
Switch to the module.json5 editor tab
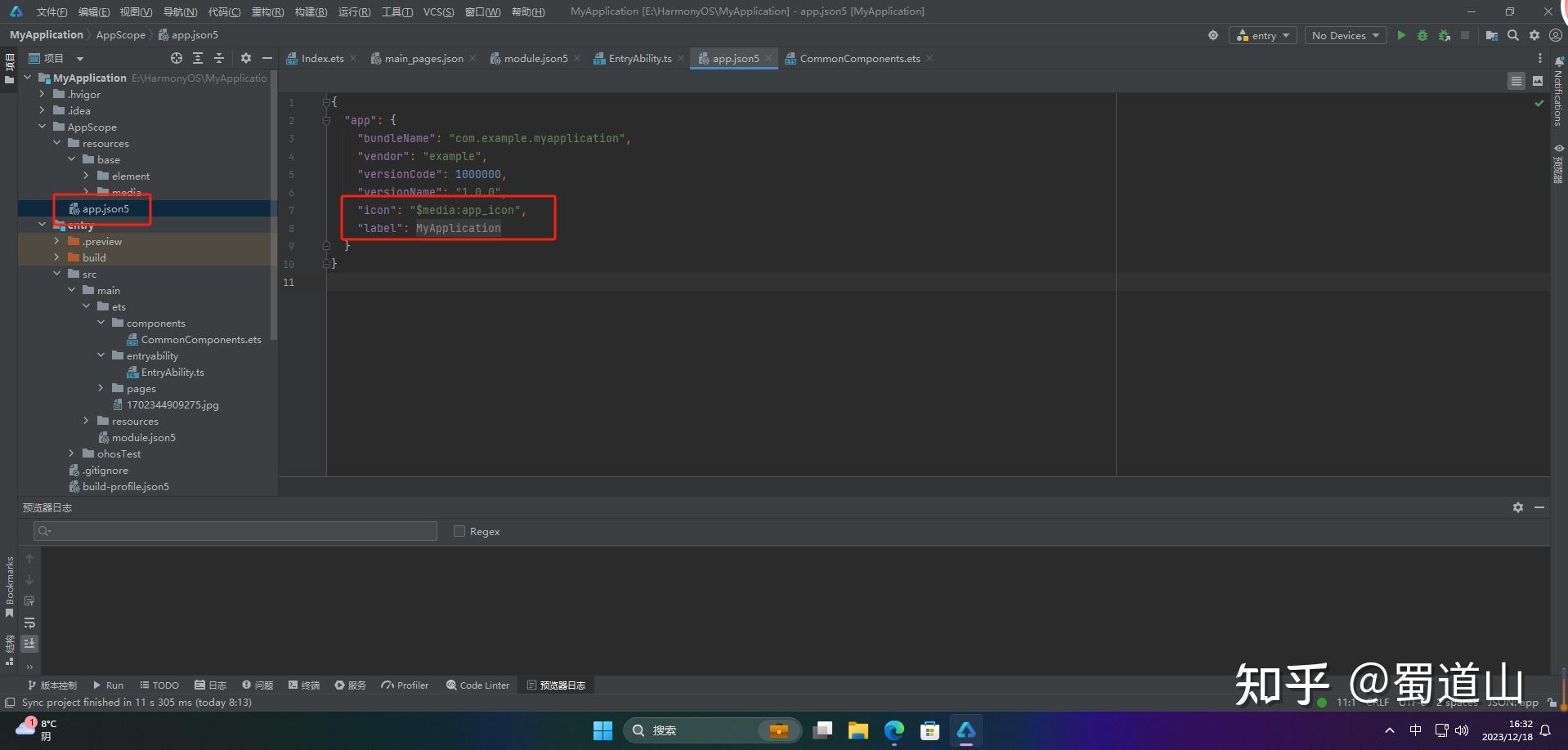tap(535, 58)
